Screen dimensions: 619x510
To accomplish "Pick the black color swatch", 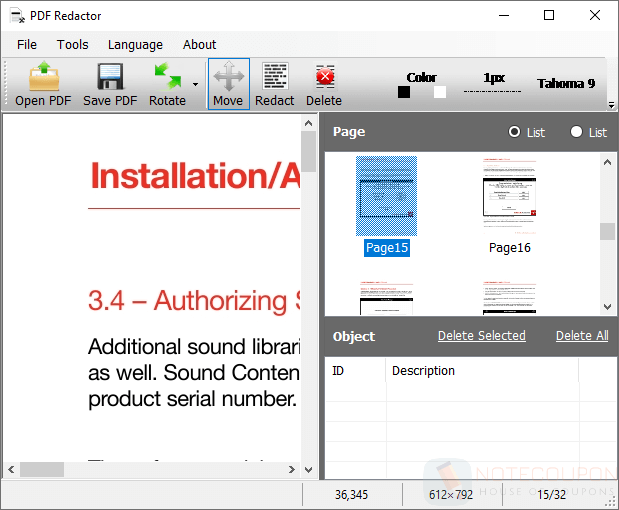I will click(404, 92).
